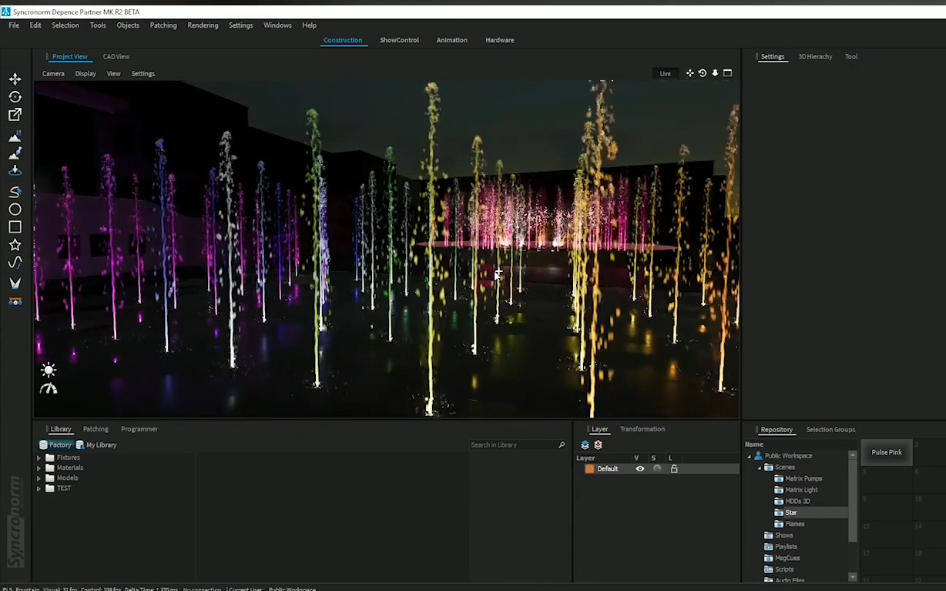The height and width of the screenshot is (591, 946).
Task: Collapse the Scenes node in Repository
Action: tap(759, 467)
